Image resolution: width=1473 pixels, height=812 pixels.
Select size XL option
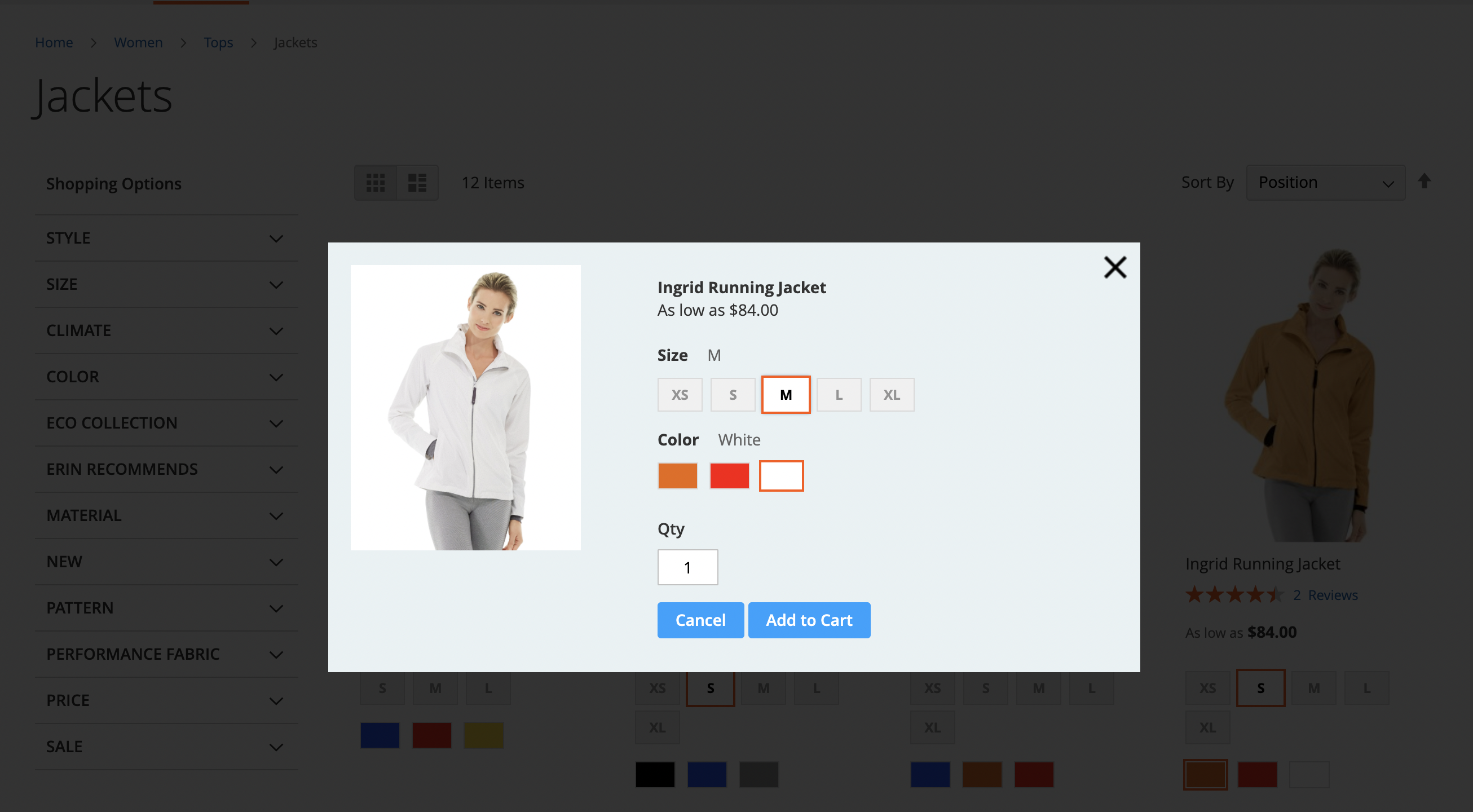[x=891, y=394]
